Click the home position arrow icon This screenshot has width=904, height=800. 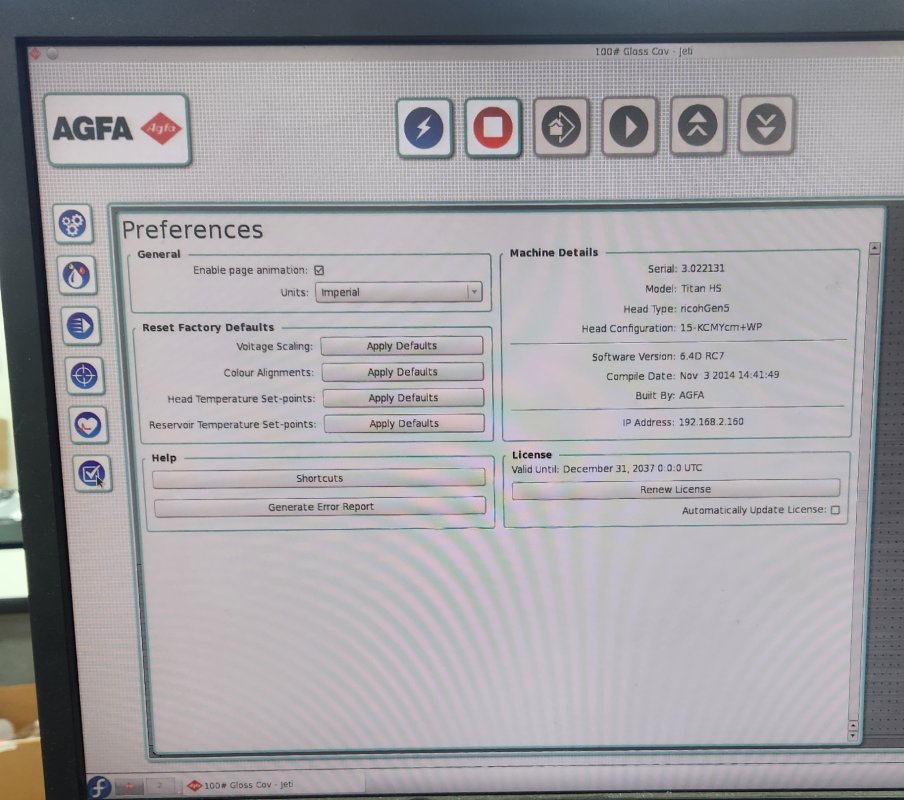click(560, 126)
